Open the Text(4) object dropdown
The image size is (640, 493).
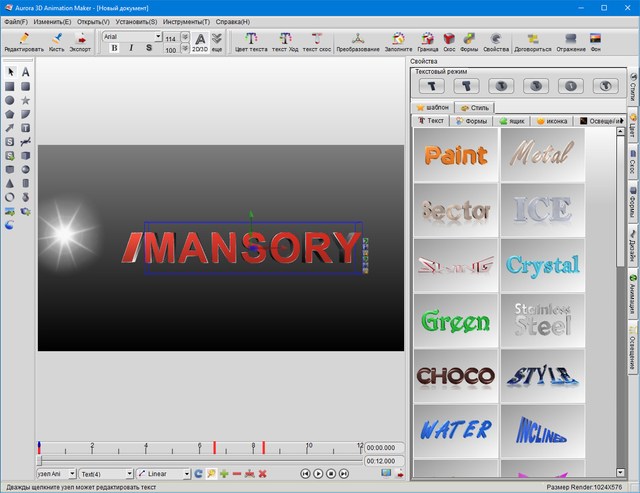[x=106, y=473]
